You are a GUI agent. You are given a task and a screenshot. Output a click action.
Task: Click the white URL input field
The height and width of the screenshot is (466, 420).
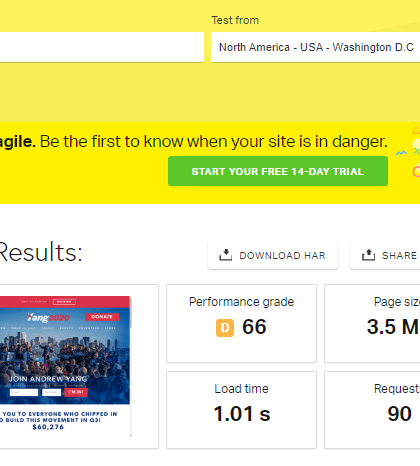pos(102,47)
